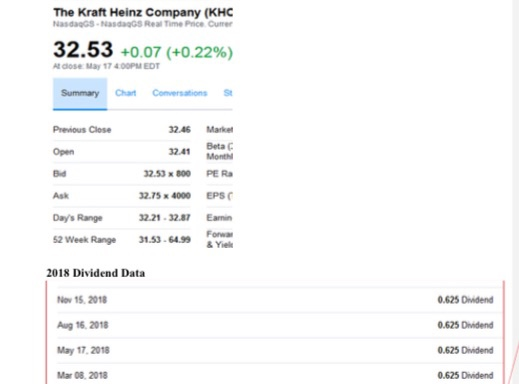This screenshot has height=384, width=519.
Task: Click the 32.53 stock price
Action: 83,50
